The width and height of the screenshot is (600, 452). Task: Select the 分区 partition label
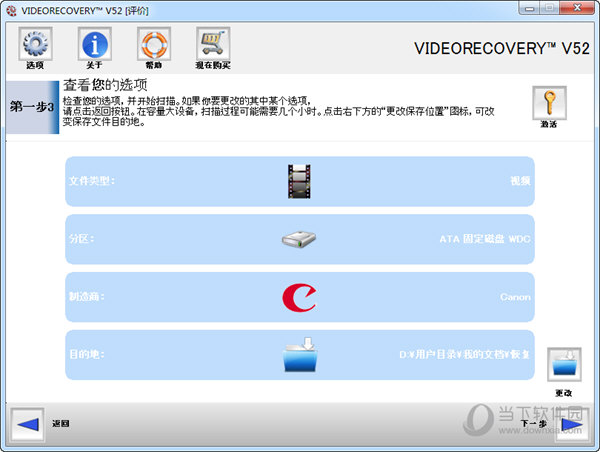coord(82,239)
